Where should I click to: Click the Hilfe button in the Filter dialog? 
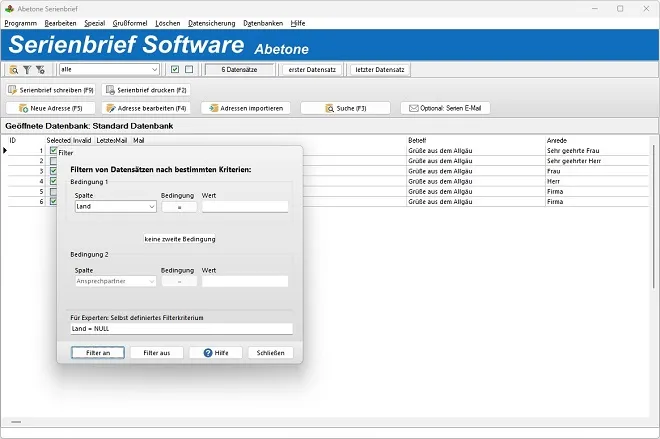tap(216, 353)
